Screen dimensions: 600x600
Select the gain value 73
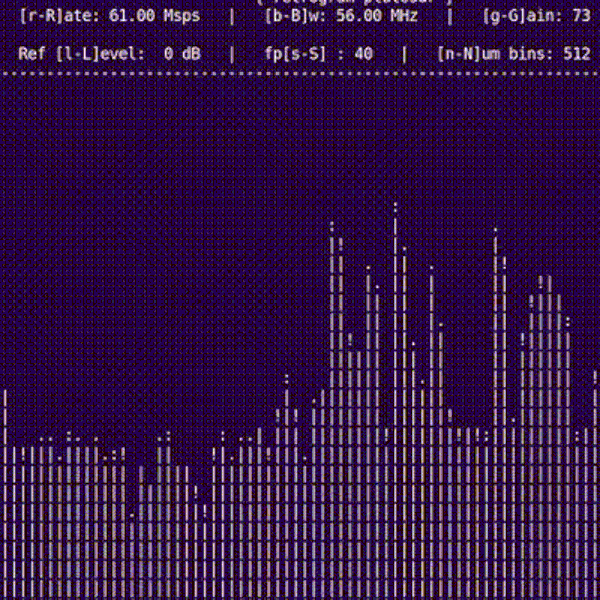581,16
